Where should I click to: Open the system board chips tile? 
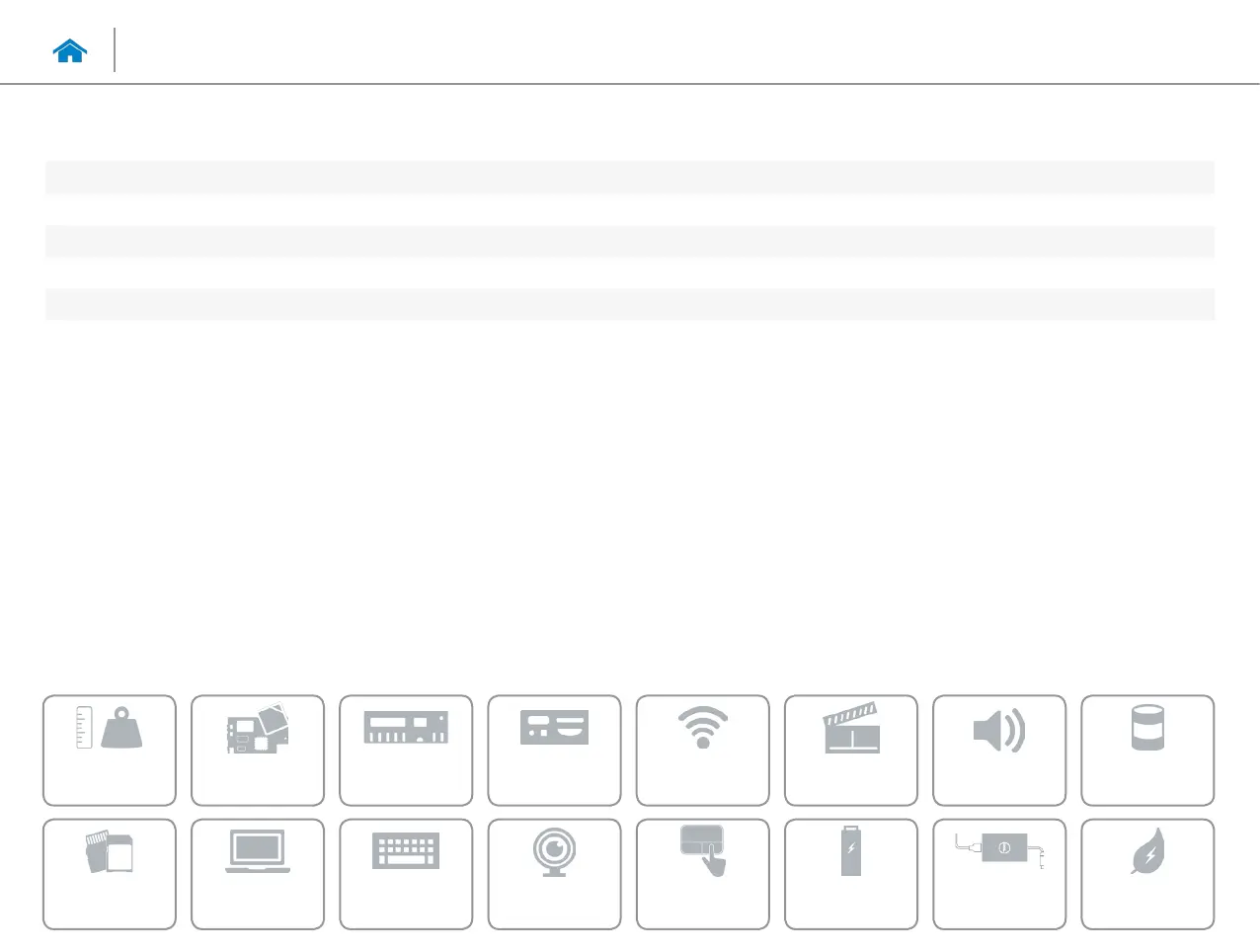point(258,751)
